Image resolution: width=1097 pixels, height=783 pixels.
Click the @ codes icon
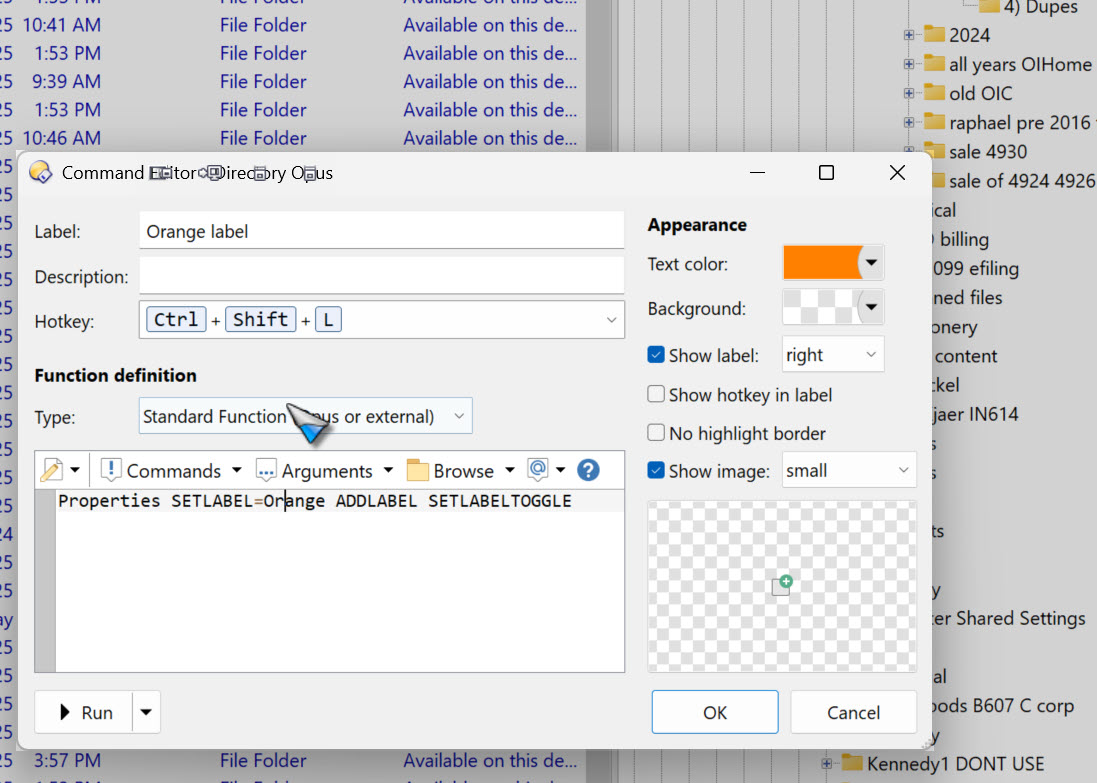[538, 470]
